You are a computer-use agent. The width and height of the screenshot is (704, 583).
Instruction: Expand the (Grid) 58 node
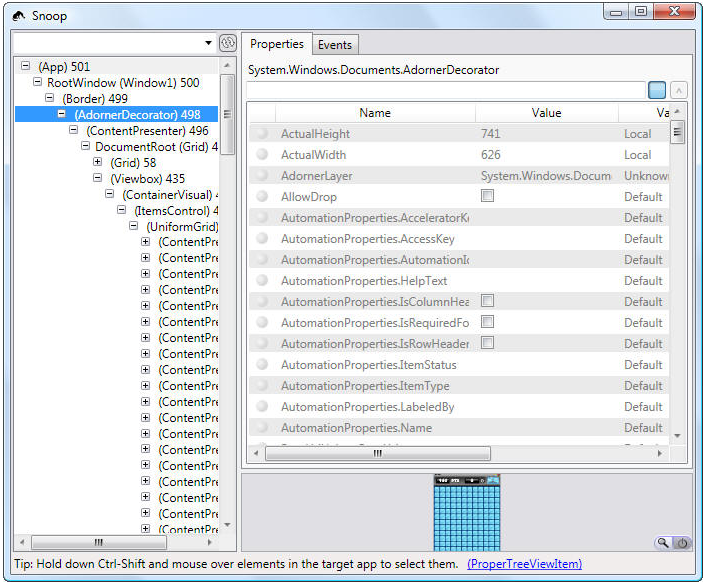[x=97, y=162]
